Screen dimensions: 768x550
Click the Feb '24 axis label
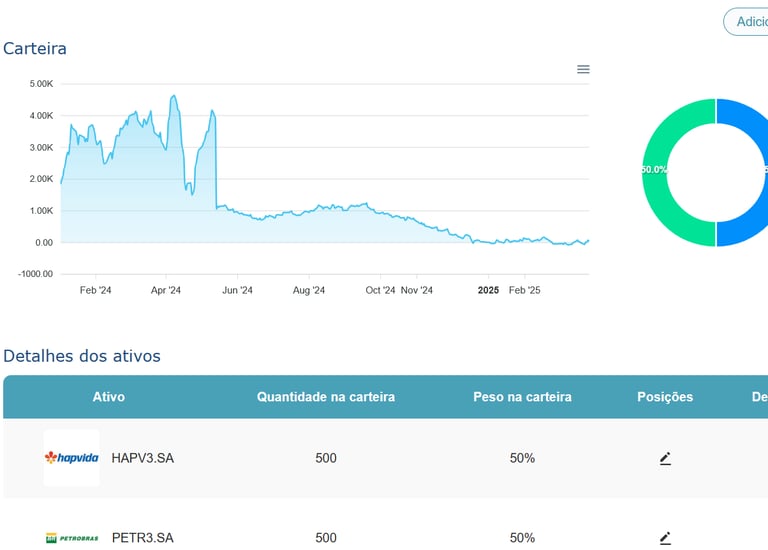point(96,290)
